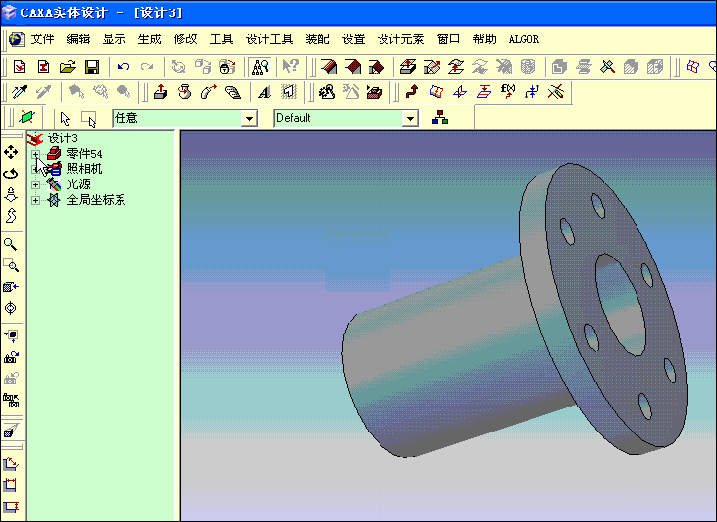717x522 pixels.
Task: Click the blue eyedropper pick-up icon
Action: pyautogui.click(x=20, y=92)
